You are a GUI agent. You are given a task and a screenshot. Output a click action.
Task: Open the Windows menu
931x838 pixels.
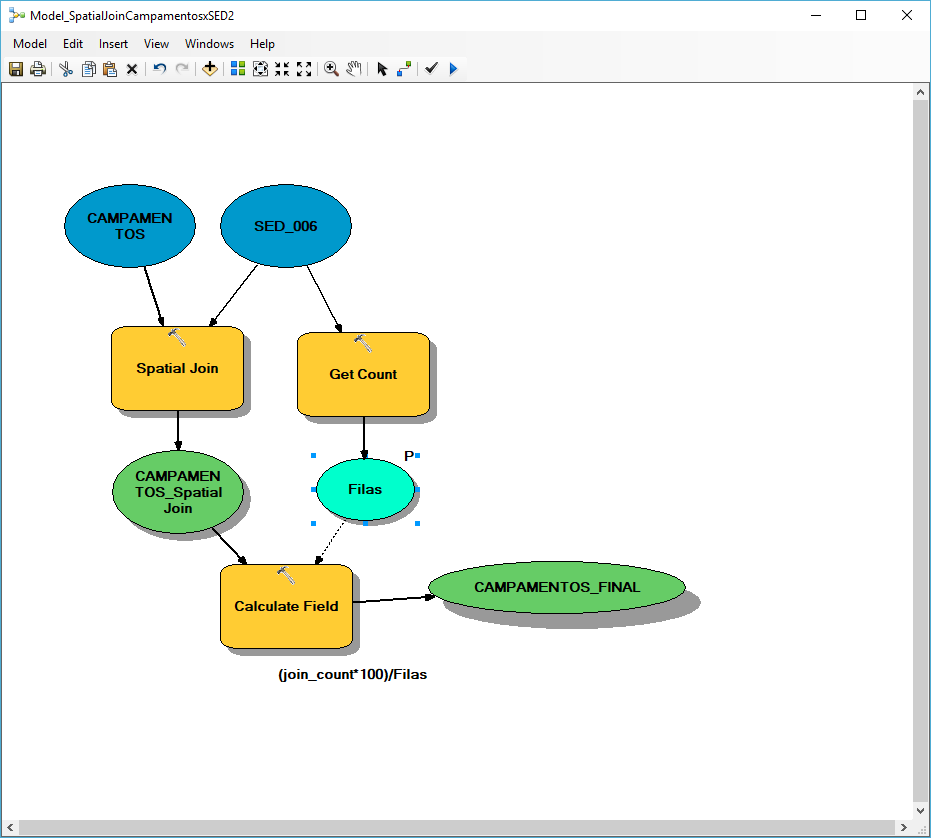[210, 44]
